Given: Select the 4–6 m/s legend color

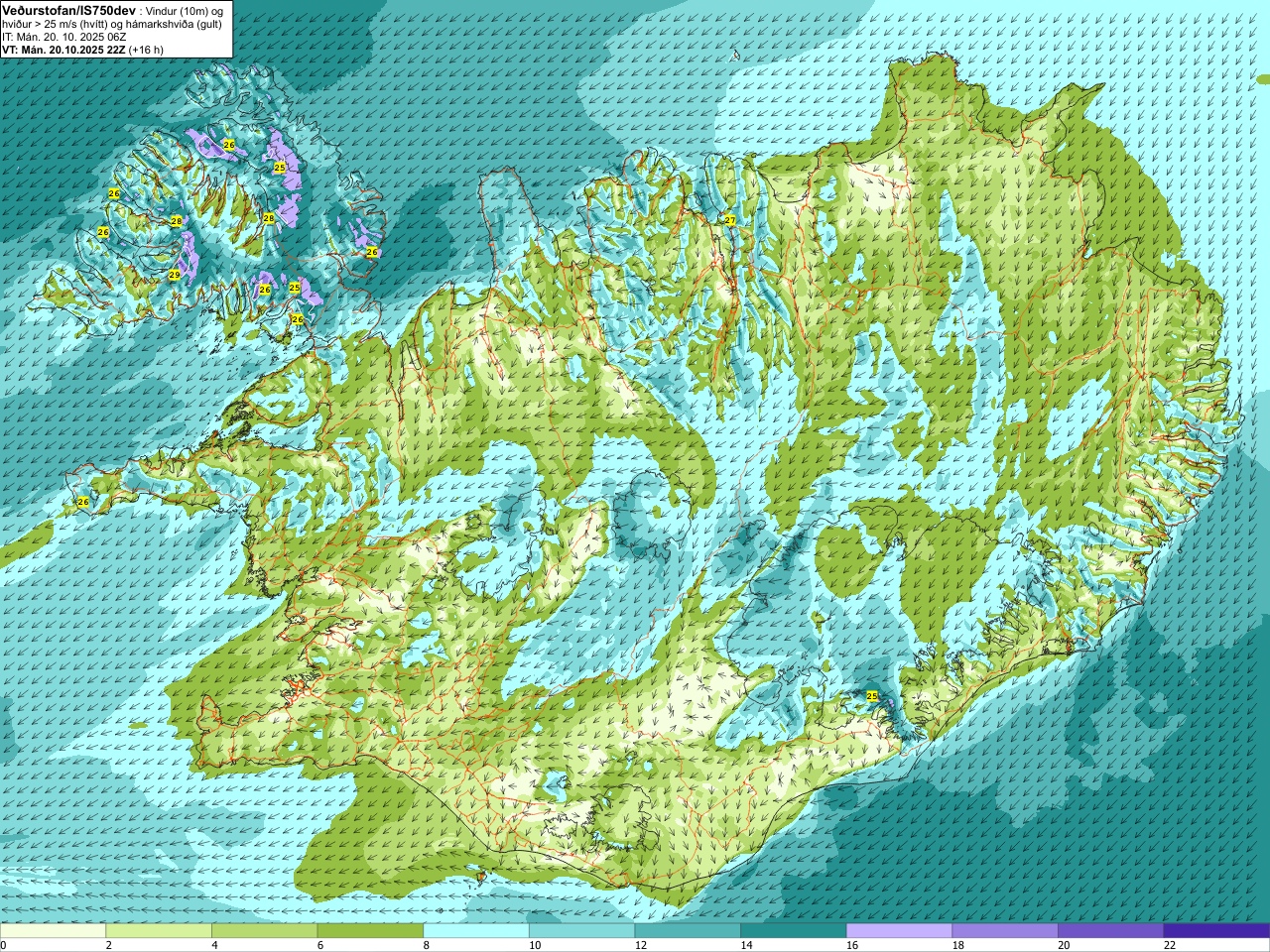Looking at the screenshot, I should (264, 931).
